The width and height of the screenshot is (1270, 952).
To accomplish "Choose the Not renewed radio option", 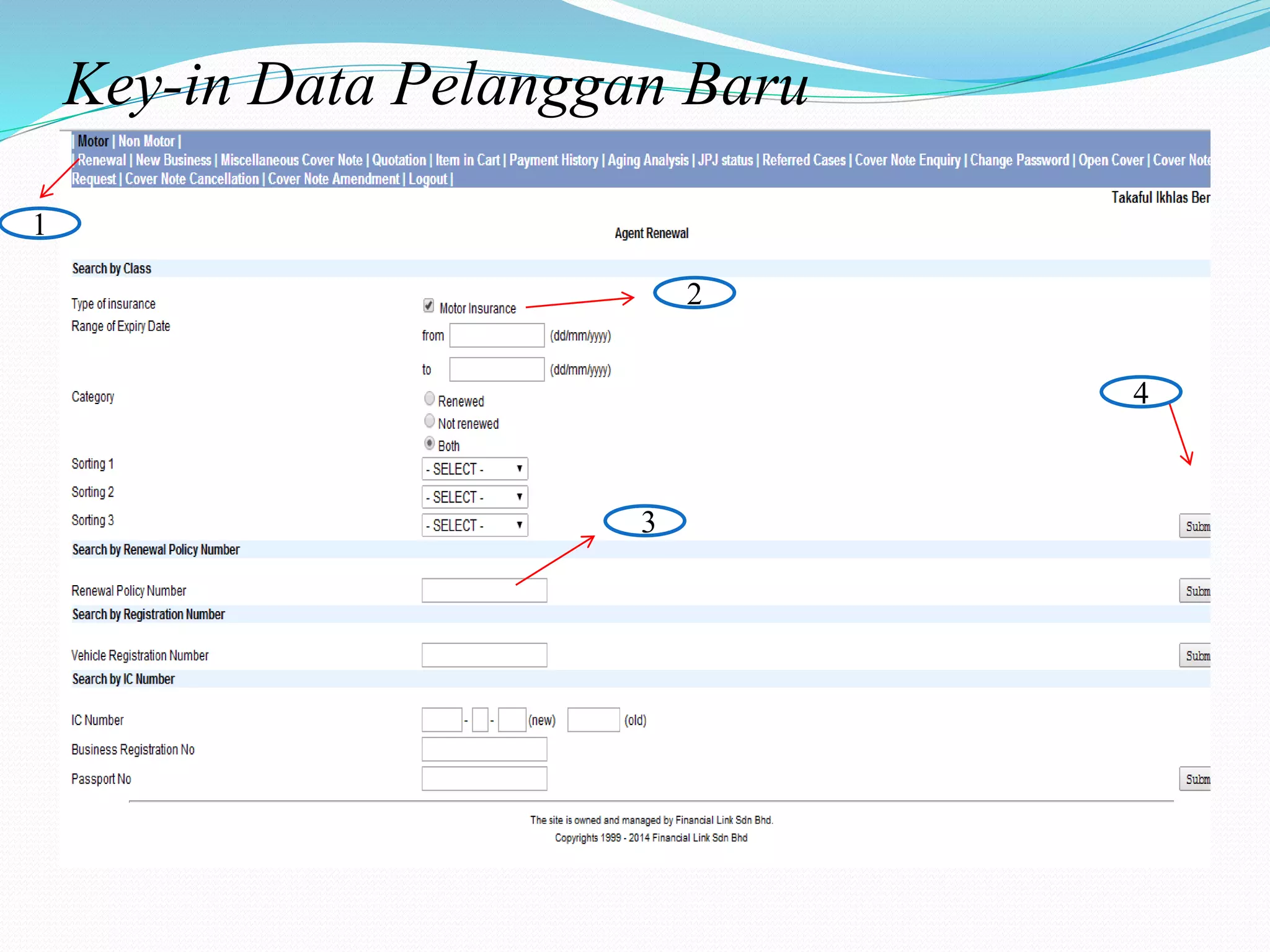I will 429,421.
